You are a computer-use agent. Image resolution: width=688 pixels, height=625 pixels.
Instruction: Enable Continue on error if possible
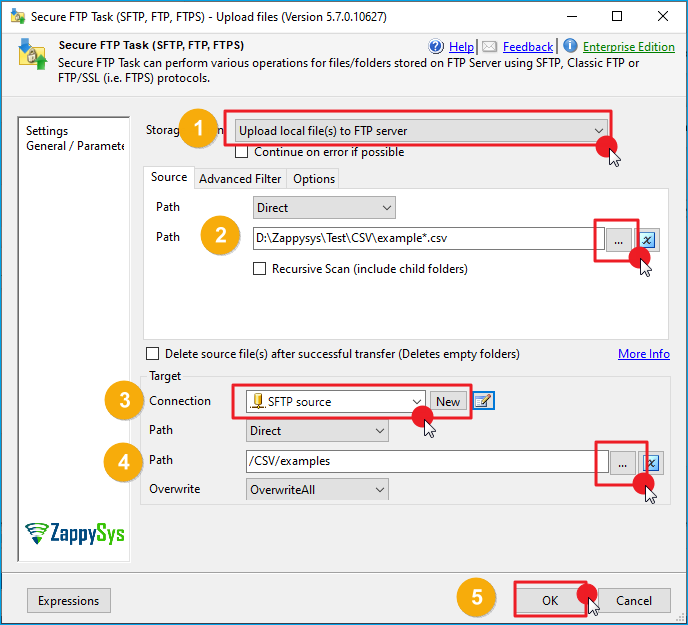pyautogui.click(x=242, y=152)
